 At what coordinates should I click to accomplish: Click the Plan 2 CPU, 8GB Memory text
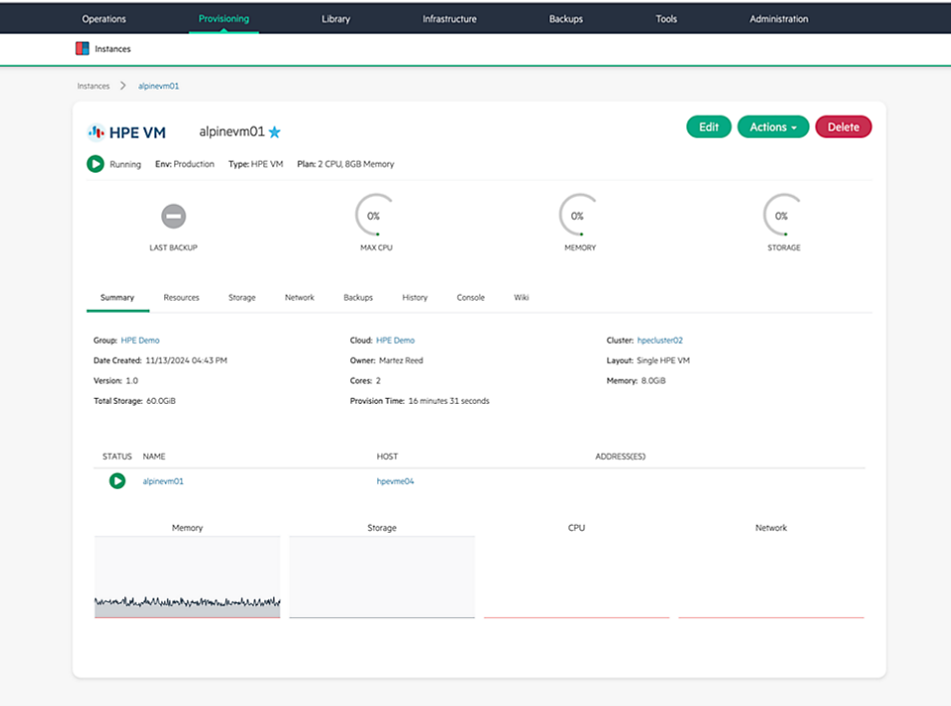click(x=346, y=164)
